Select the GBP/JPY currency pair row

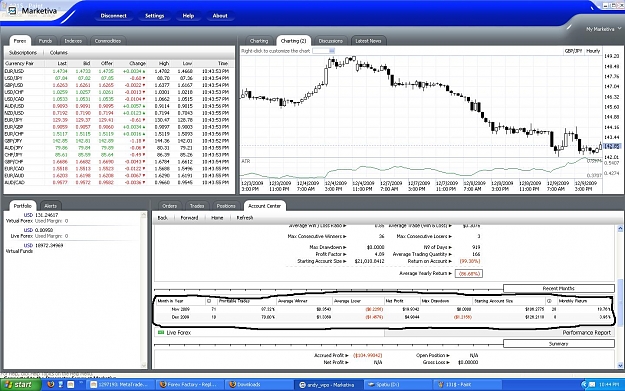tap(119, 141)
